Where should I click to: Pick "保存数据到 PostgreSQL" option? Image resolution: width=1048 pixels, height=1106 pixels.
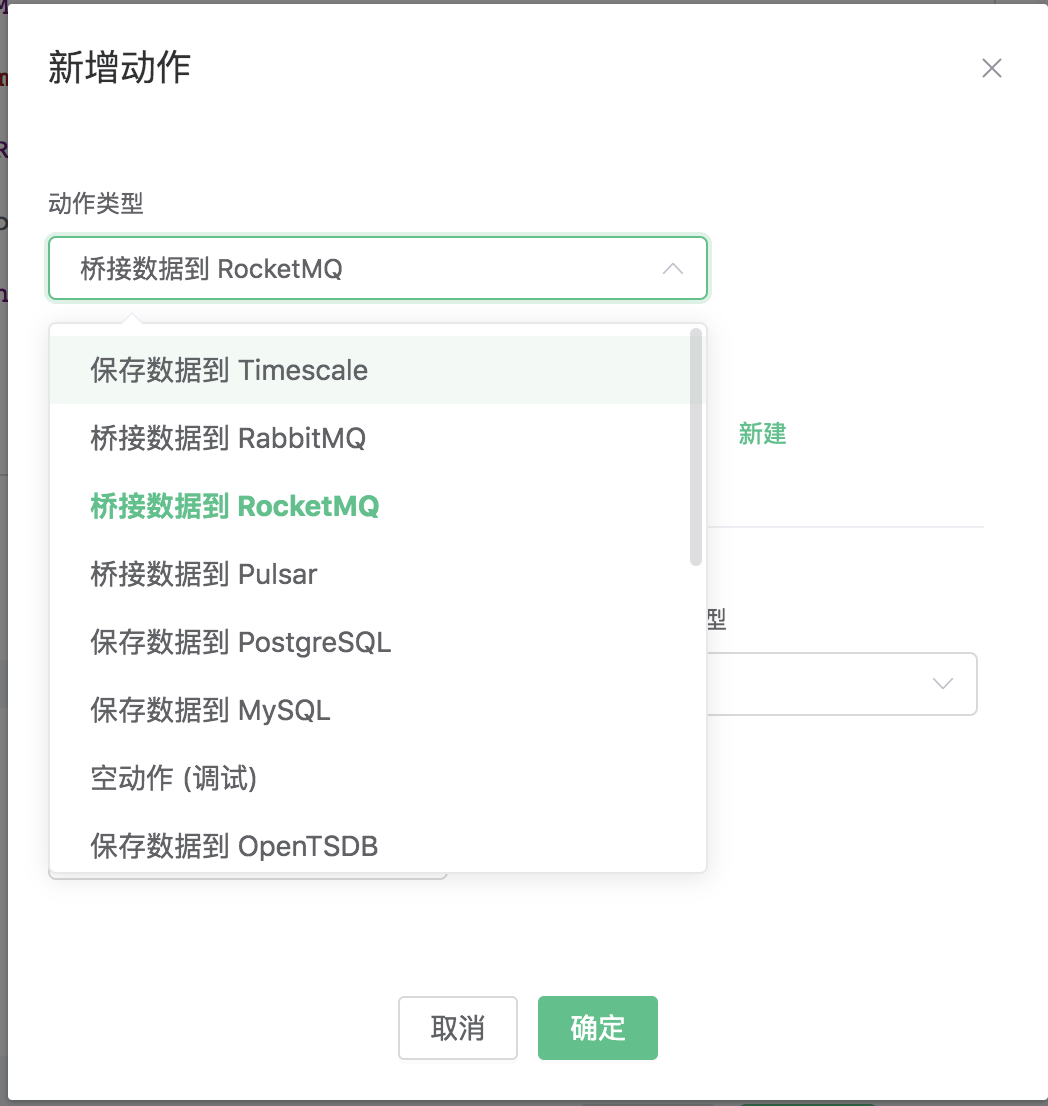[x=240, y=642]
